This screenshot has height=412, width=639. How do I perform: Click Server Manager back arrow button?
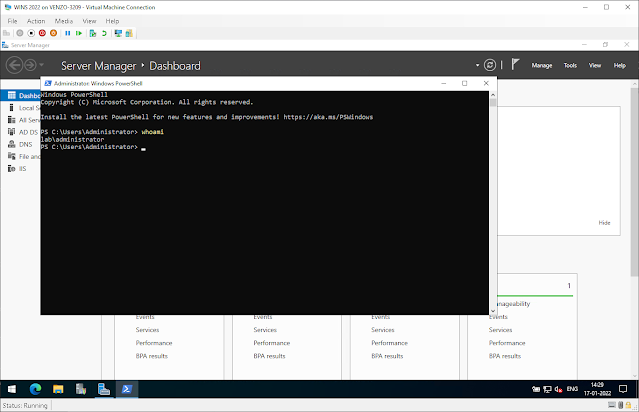coord(14,65)
